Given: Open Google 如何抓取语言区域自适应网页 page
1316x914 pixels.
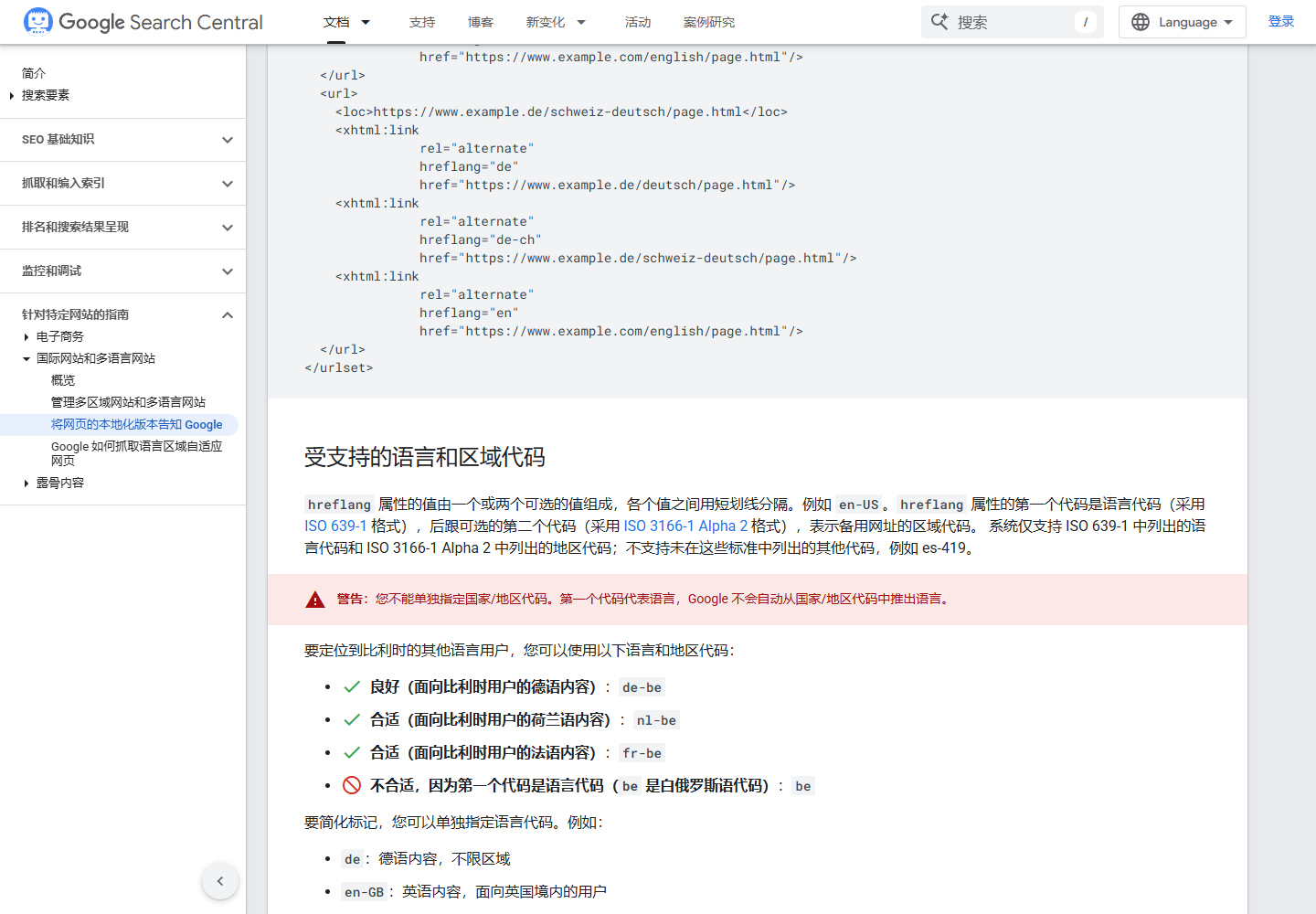Looking at the screenshot, I should [x=137, y=453].
